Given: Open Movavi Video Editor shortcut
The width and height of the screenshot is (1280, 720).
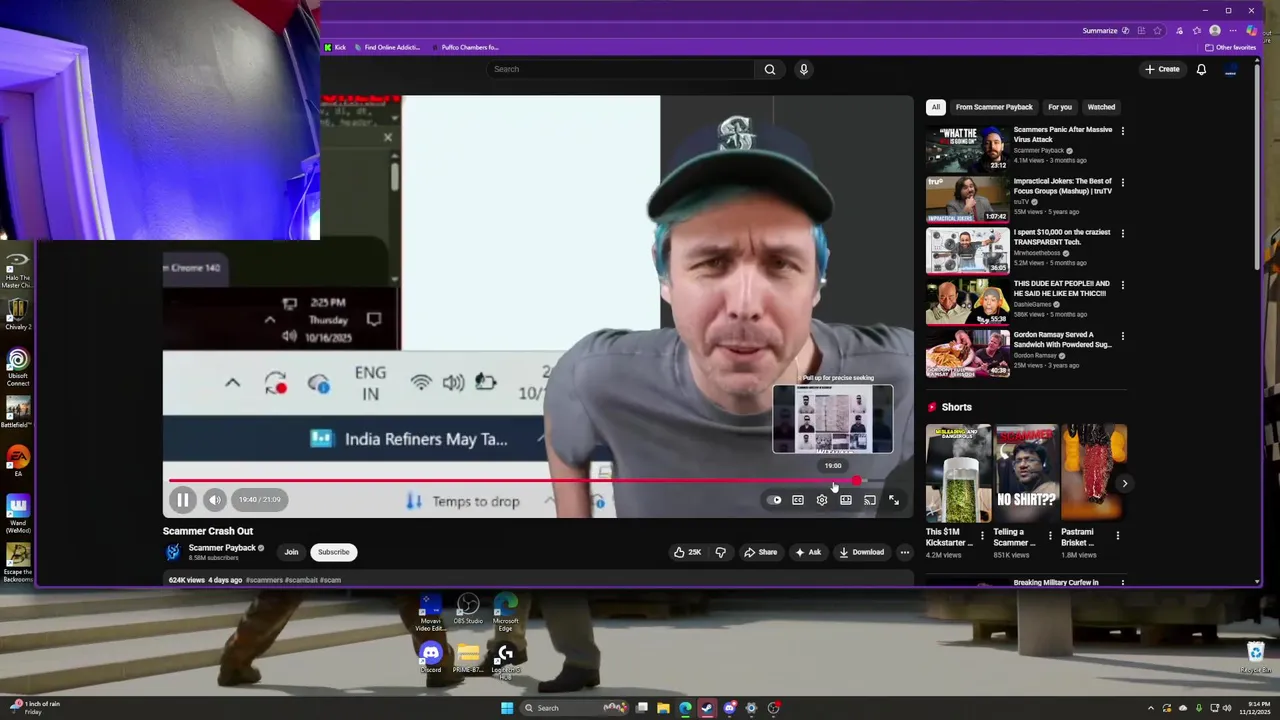Looking at the screenshot, I should click(x=431, y=612).
